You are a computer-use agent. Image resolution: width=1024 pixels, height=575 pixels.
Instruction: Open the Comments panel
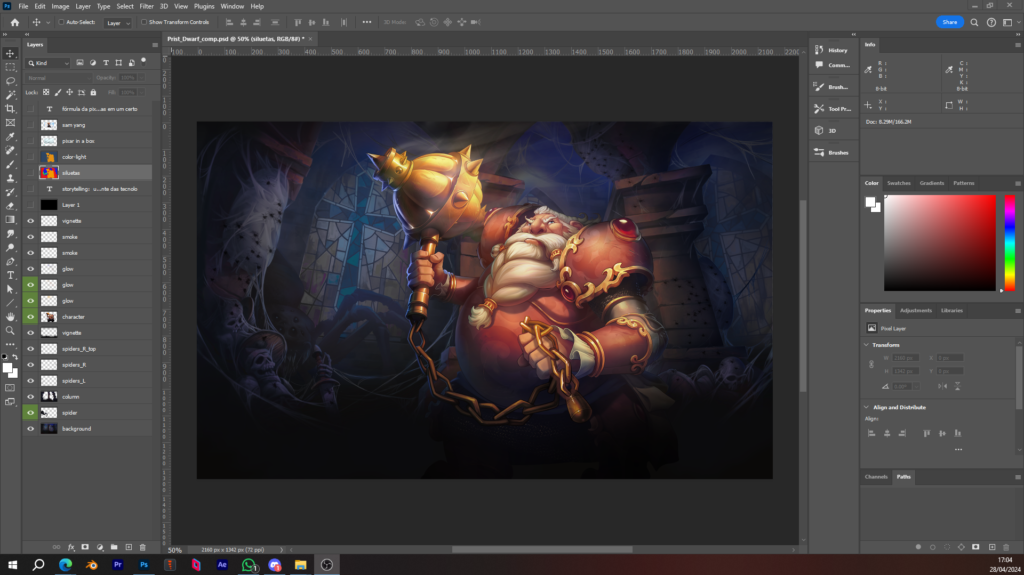point(832,65)
